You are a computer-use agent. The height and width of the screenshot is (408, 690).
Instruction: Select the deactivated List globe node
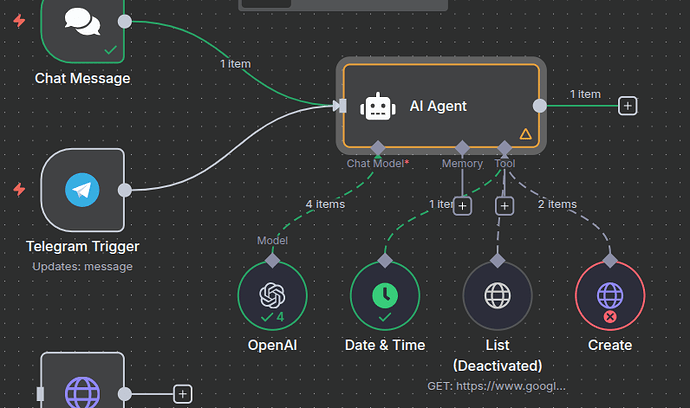click(x=498, y=295)
